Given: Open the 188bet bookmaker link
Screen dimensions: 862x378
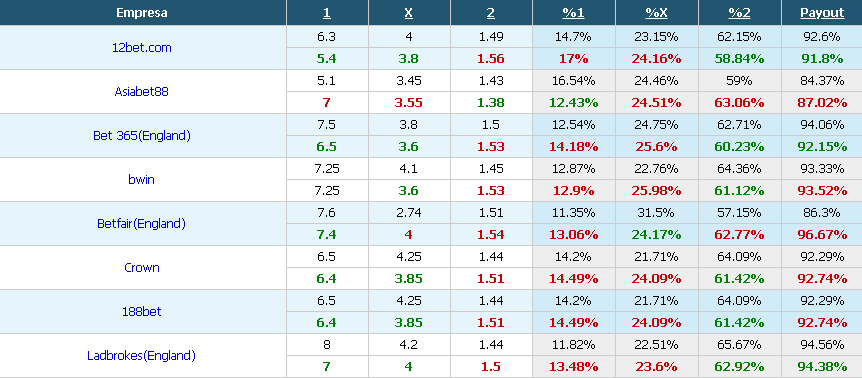Looking at the screenshot, I should [141, 311].
